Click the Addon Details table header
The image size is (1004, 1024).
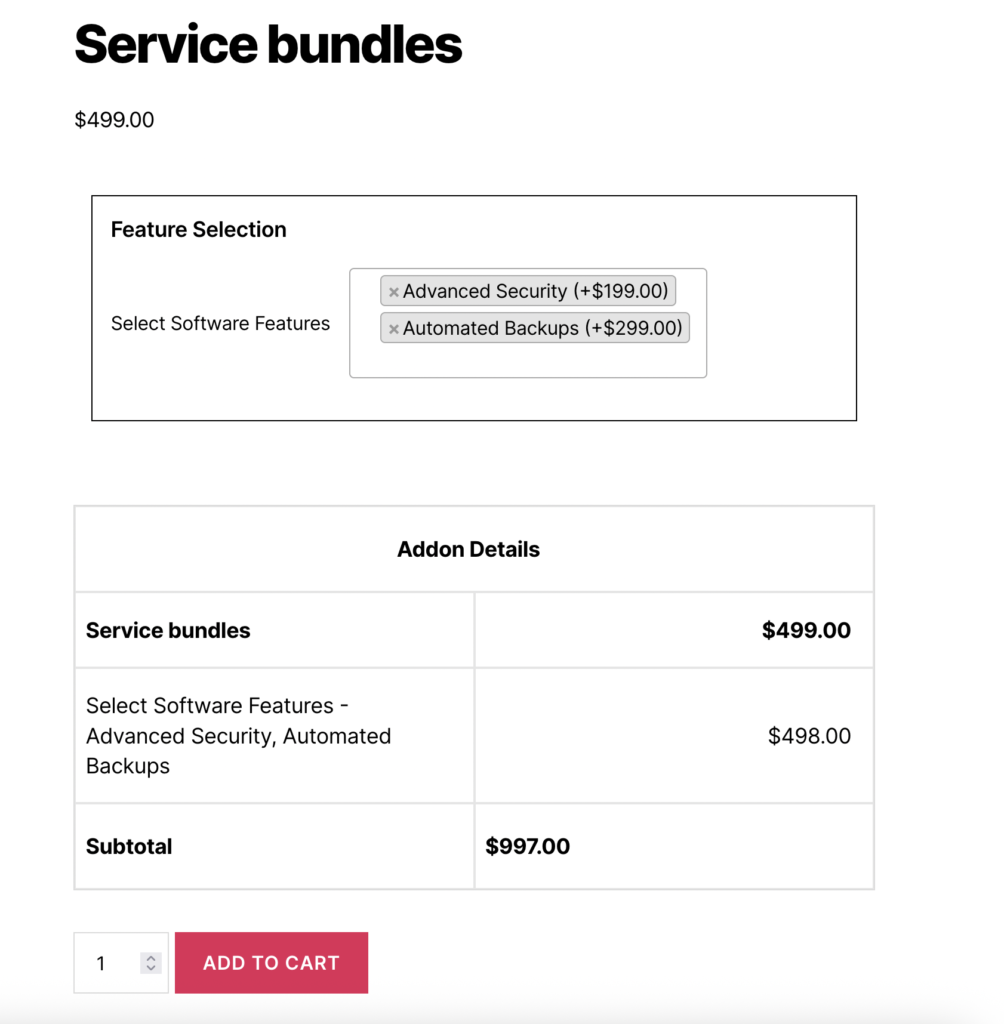468,550
